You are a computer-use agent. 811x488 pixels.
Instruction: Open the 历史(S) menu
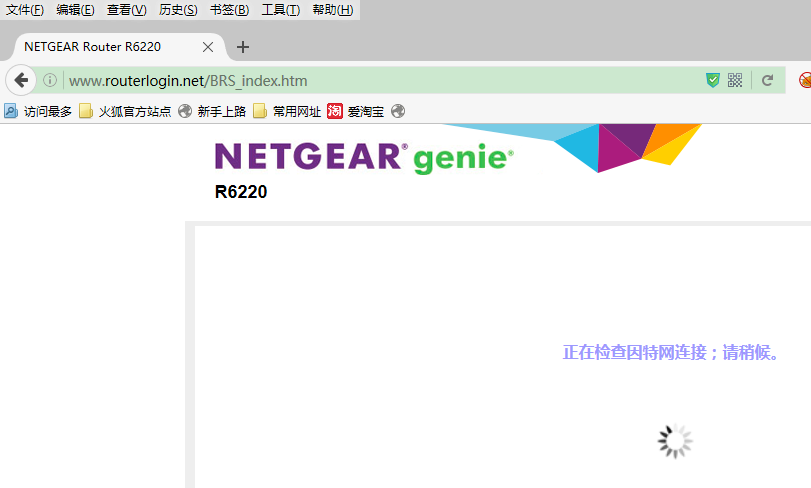tap(178, 10)
